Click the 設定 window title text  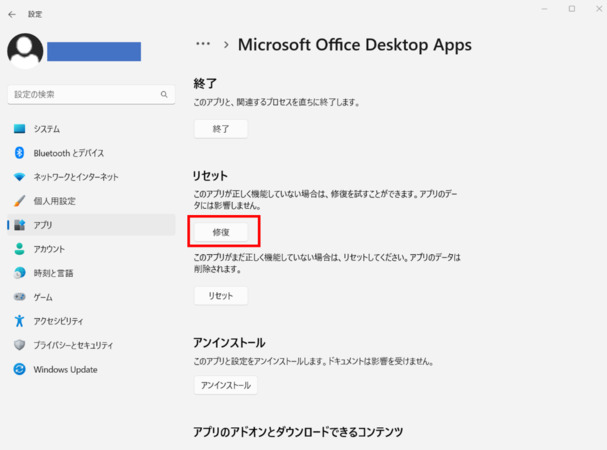click(x=35, y=14)
